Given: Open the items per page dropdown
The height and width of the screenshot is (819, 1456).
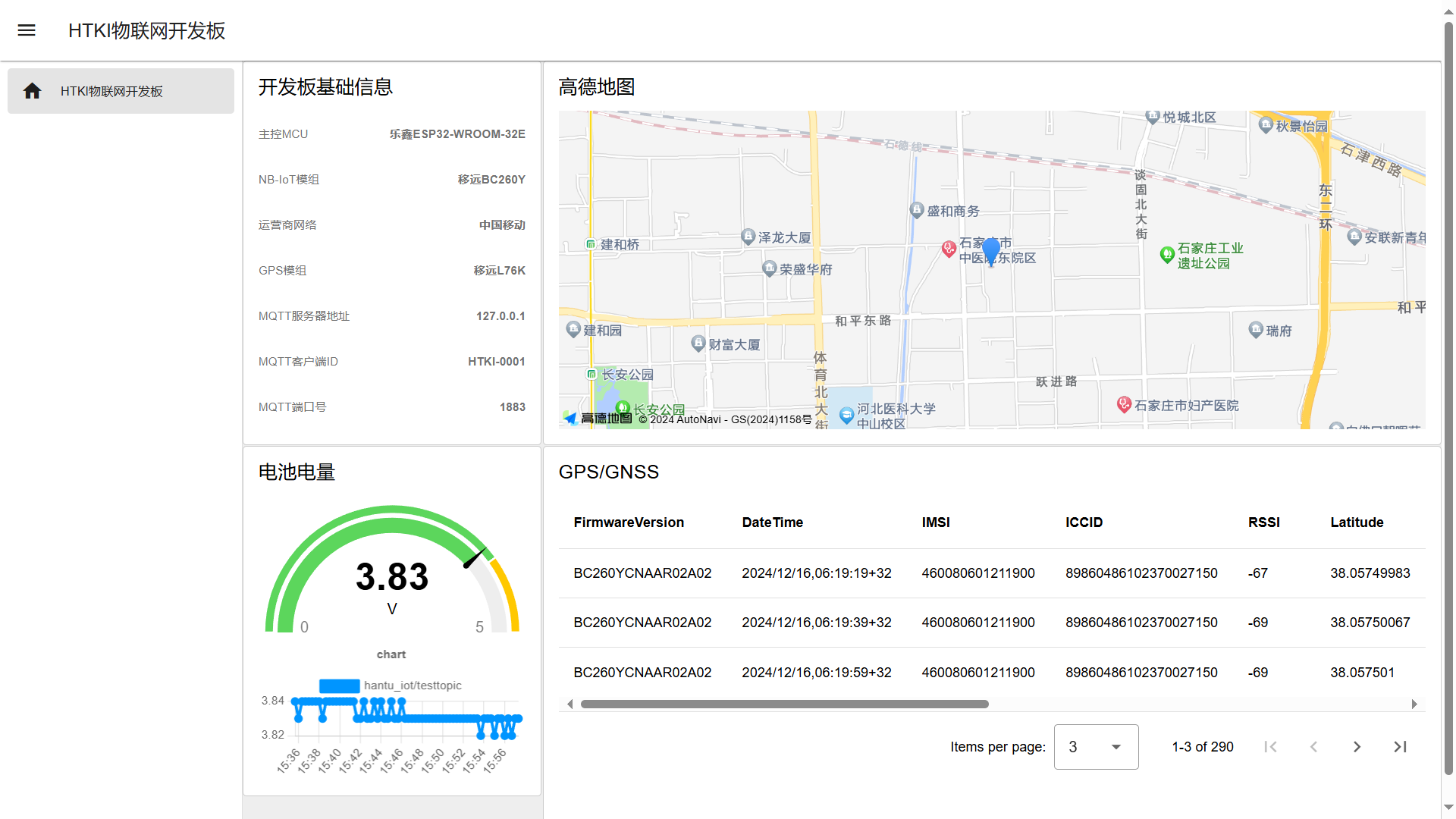Looking at the screenshot, I should click(1096, 747).
